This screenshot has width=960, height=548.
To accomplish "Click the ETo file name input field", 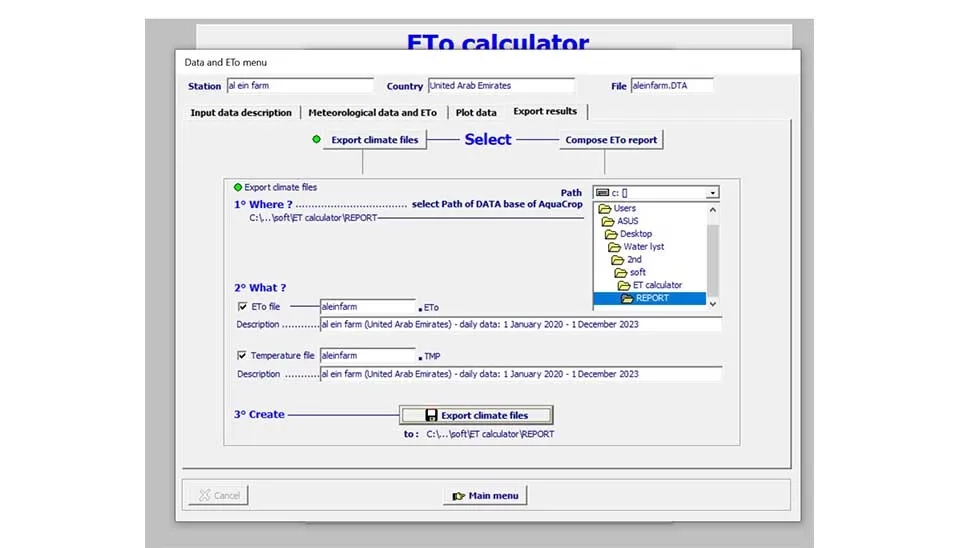I will pos(367,307).
